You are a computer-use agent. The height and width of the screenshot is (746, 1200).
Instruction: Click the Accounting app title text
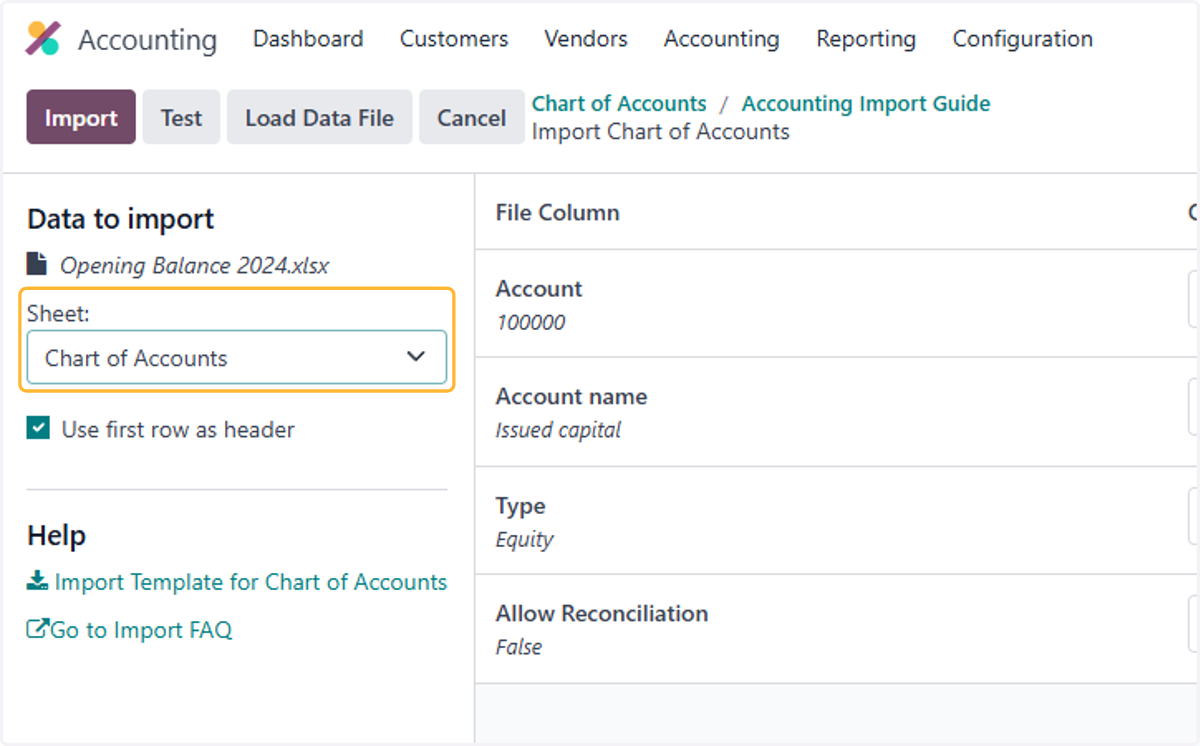click(147, 40)
